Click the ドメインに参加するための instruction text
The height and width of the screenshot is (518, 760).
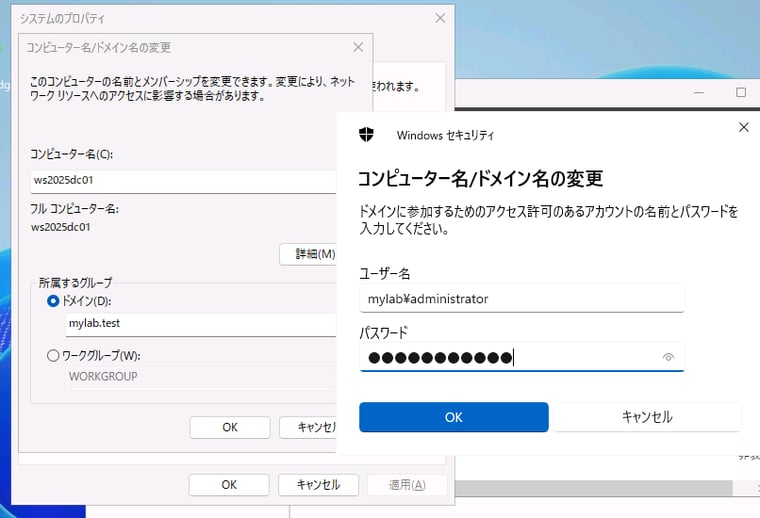[548, 220]
